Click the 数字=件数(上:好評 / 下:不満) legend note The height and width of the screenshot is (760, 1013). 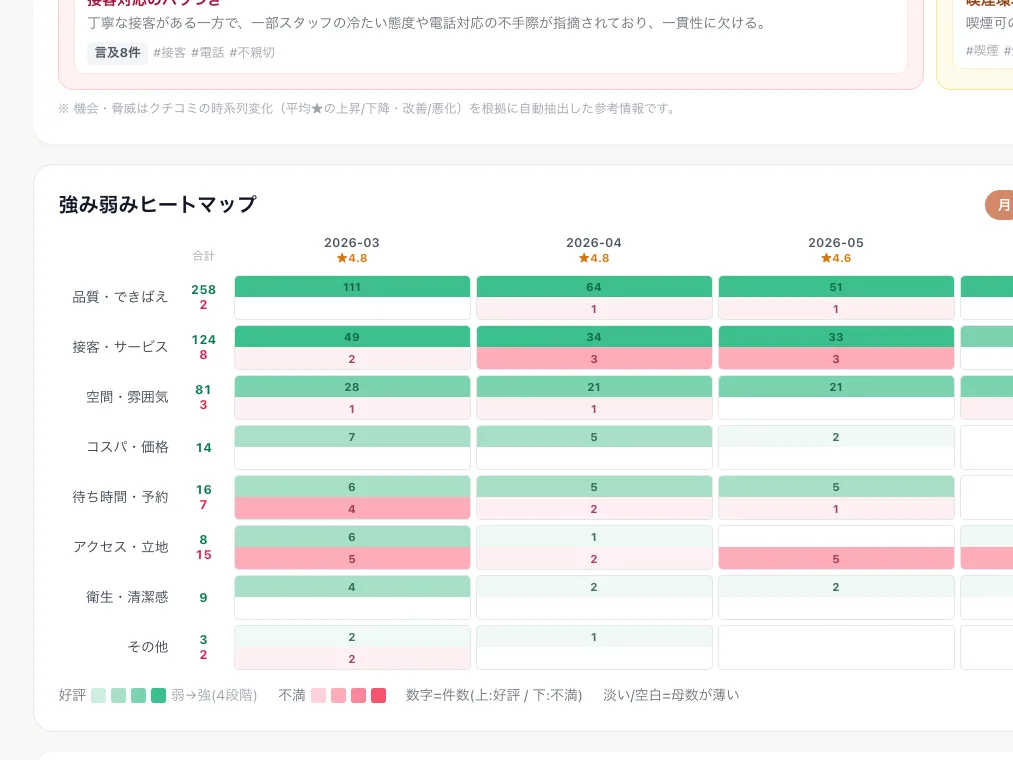(x=494, y=695)
